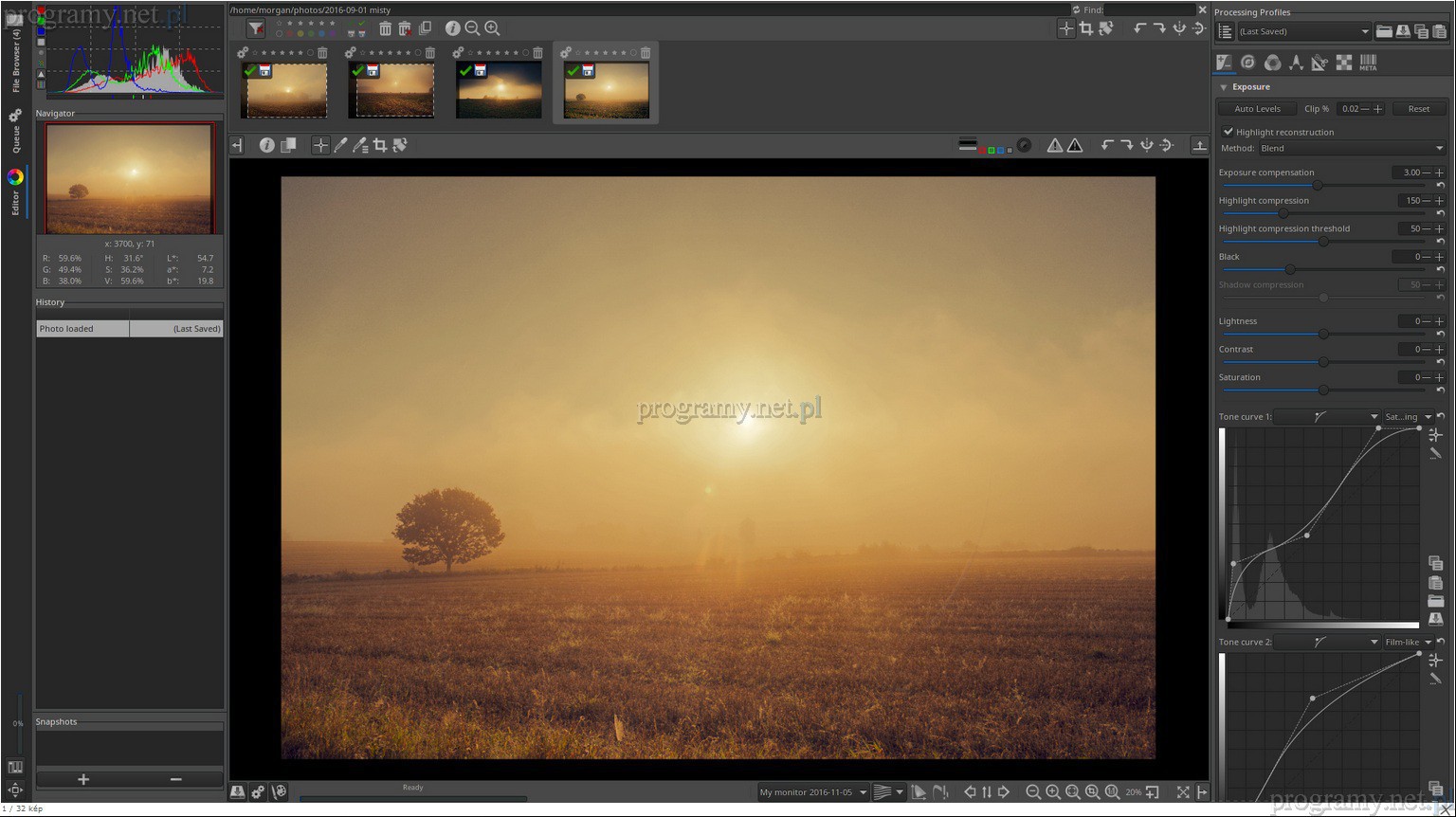Select the crop tool in editor toolbar
1456x817 pixels.
coord(380,145)
